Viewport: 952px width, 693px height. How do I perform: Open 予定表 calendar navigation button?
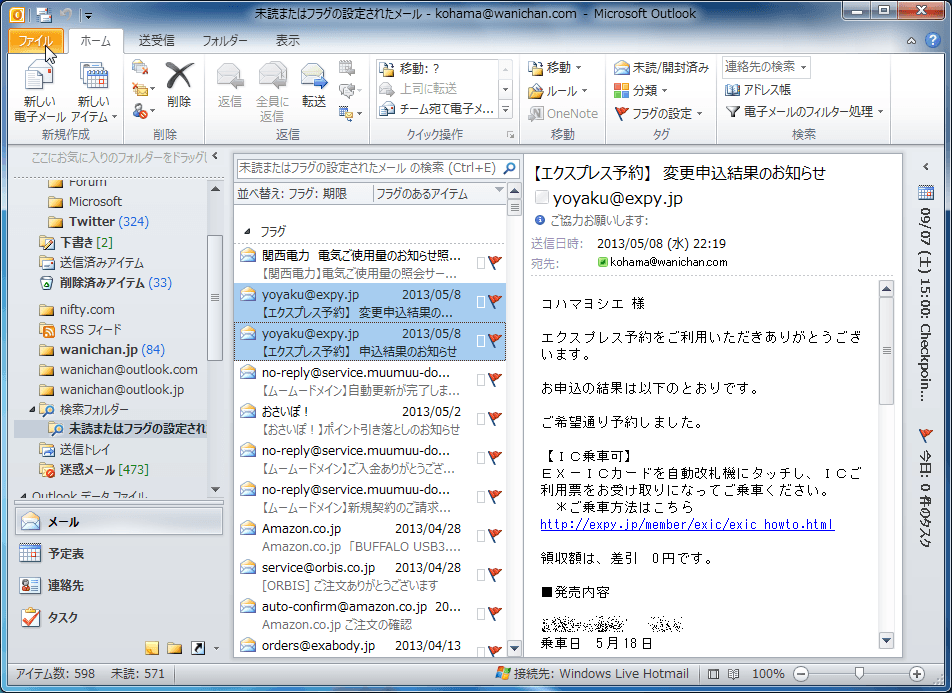click(119, 553)
